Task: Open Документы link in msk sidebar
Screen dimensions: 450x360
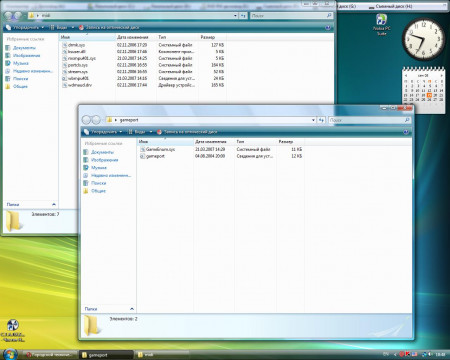Action: click(21, 48)
